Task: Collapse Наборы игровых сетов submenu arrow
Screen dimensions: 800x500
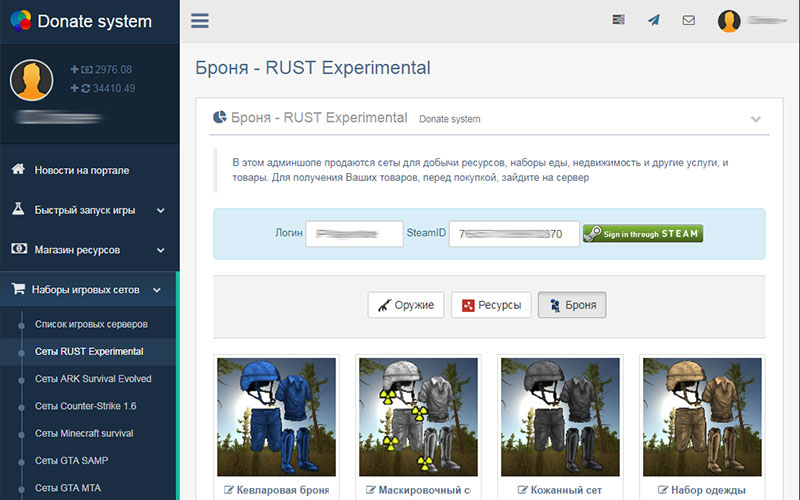Action: (x=157, y=290)
